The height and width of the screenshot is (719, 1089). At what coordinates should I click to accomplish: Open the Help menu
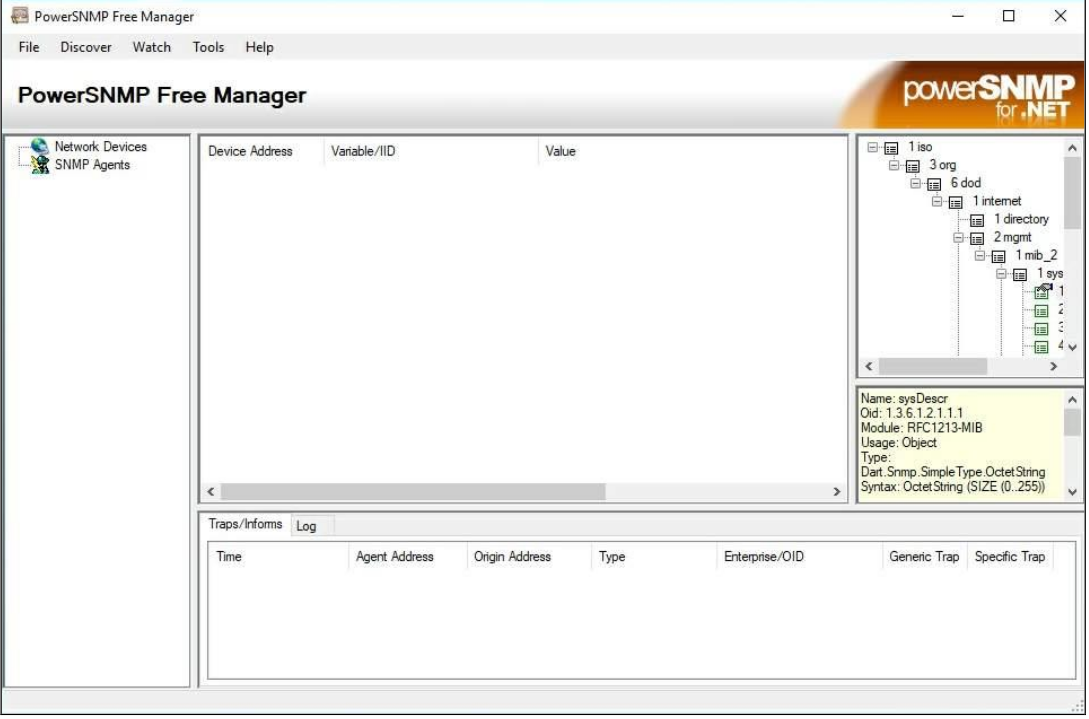point(259,47)
